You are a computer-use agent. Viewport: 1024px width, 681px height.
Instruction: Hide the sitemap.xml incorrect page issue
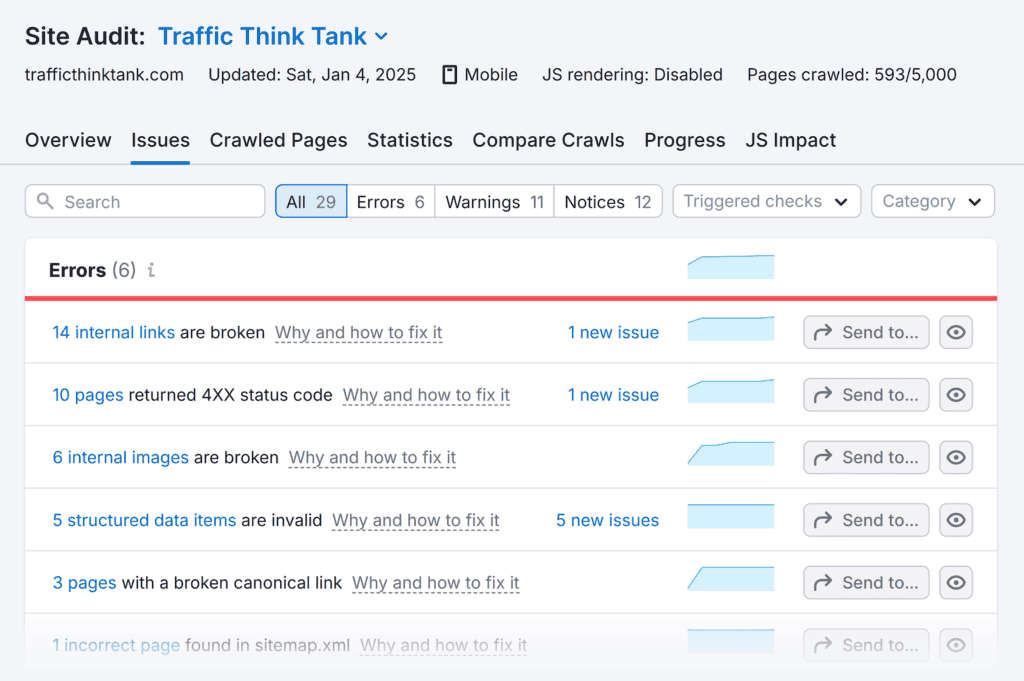(955, 645)
